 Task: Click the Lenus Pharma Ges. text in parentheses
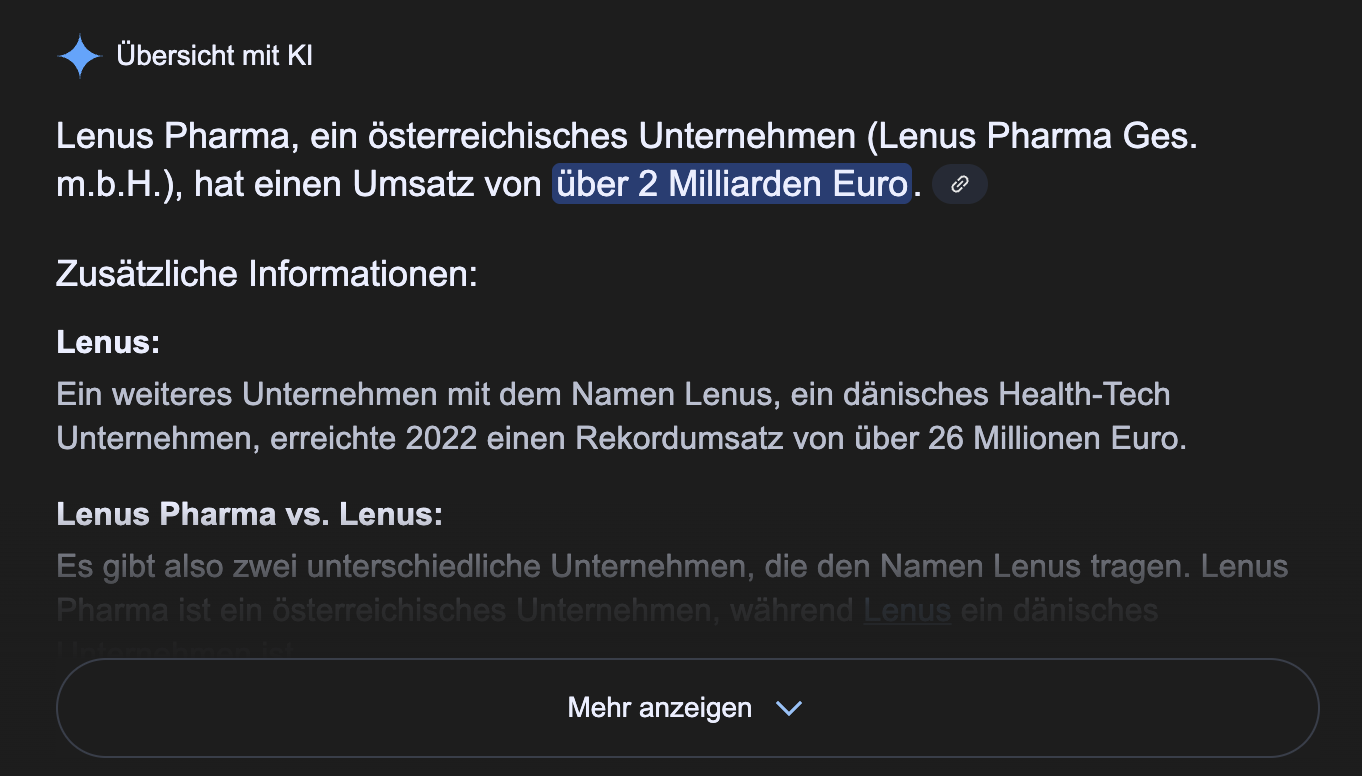click(x=1032, y=137)
